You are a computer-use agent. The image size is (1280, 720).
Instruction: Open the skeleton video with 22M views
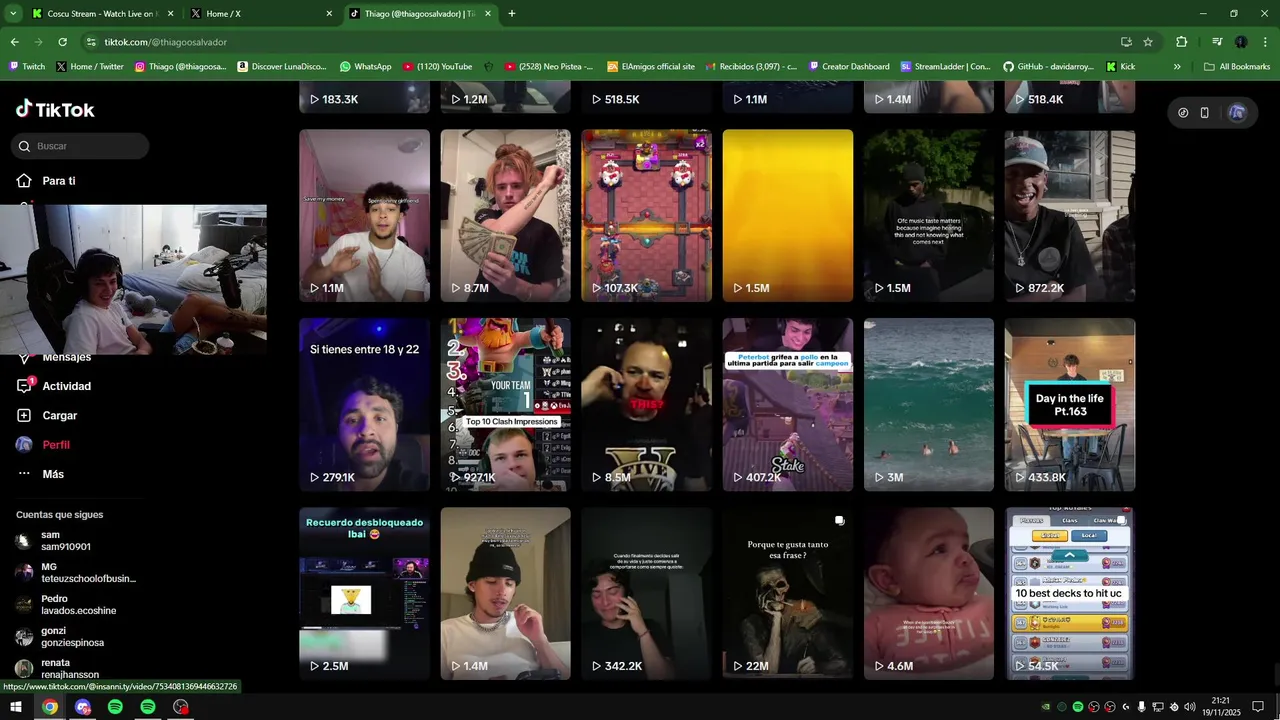pyautogui.click(x=788, y=593)
